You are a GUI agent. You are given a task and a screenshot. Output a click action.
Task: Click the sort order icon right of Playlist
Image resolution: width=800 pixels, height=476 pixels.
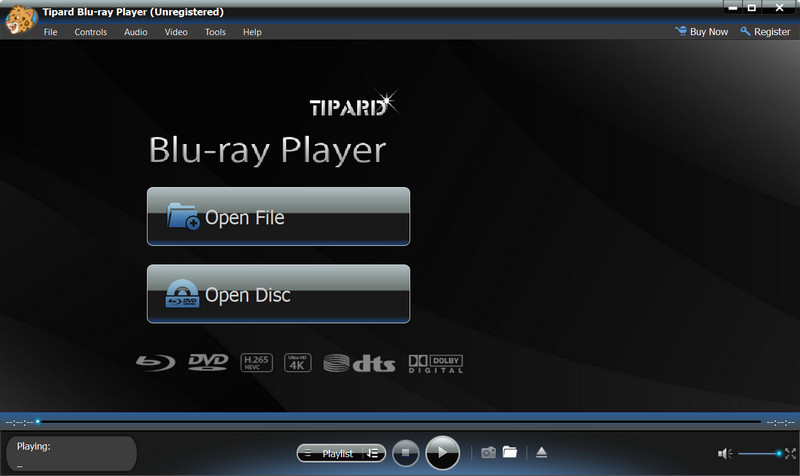[373, 454]
